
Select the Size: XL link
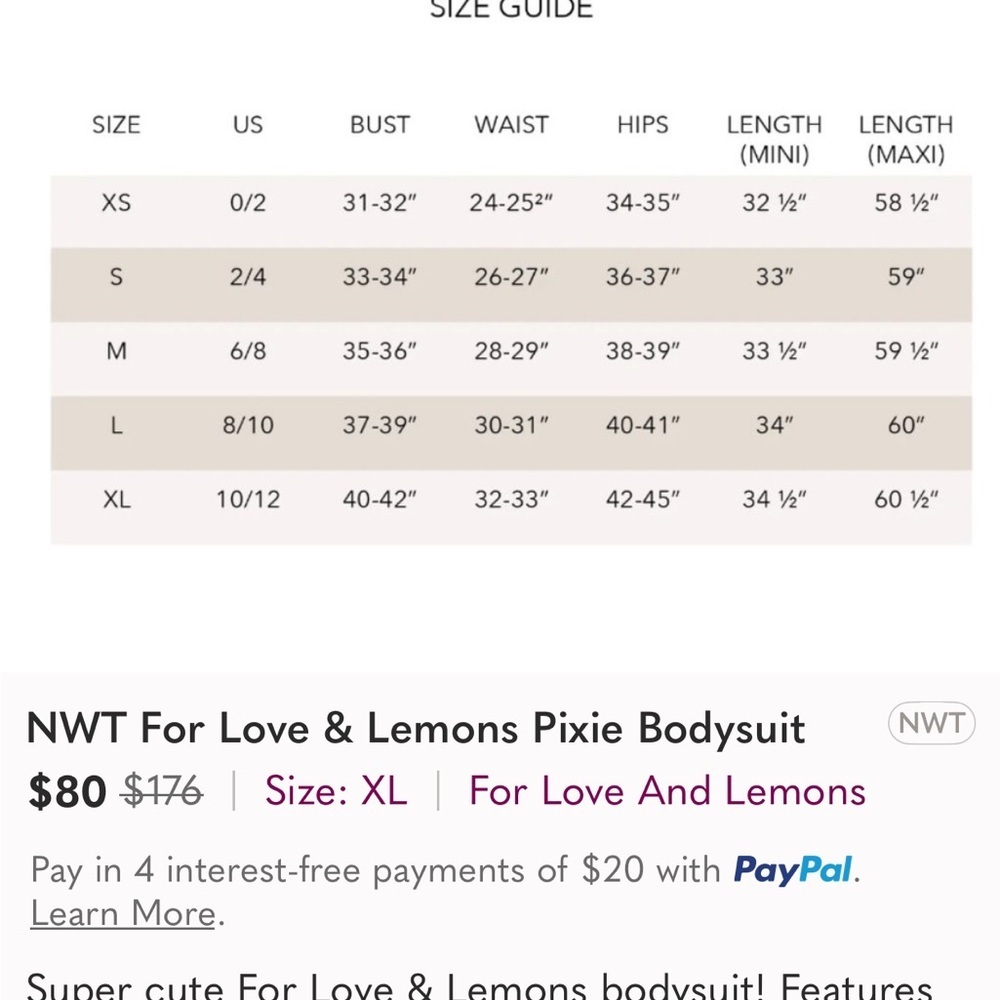pos(336,791)
